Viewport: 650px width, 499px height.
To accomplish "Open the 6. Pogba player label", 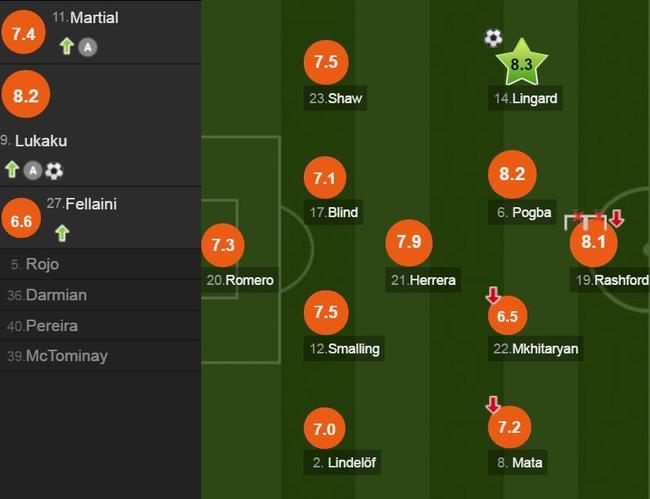I will pyautogui.click(x=522, y=213).
